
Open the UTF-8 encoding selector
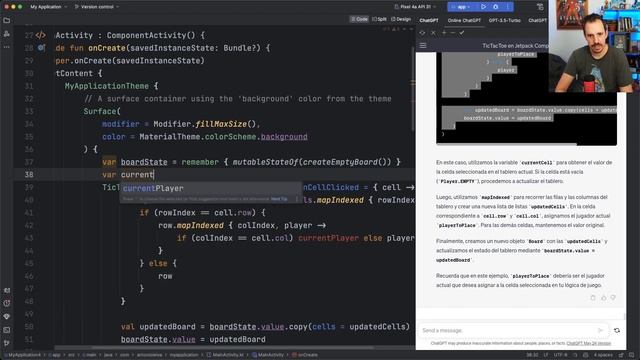560,355
